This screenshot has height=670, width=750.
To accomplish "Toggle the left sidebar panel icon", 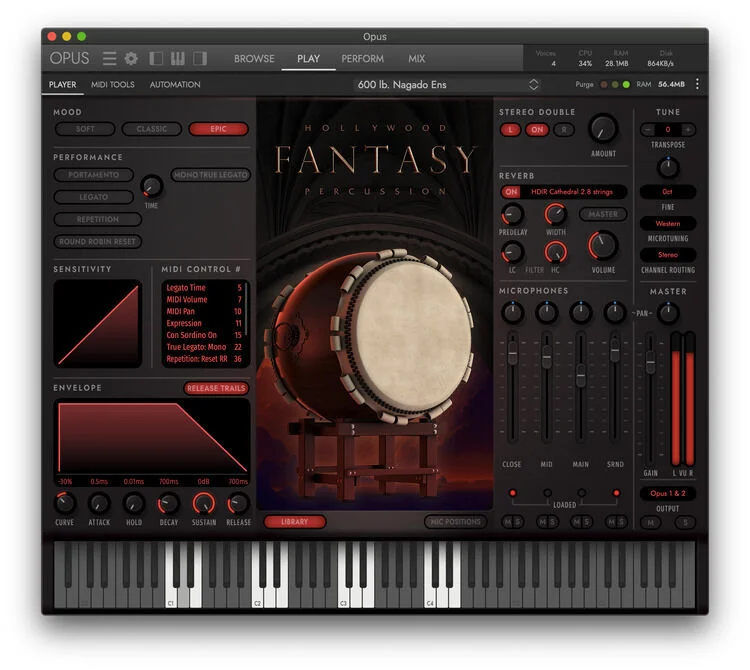I will (x=156, y=58).
